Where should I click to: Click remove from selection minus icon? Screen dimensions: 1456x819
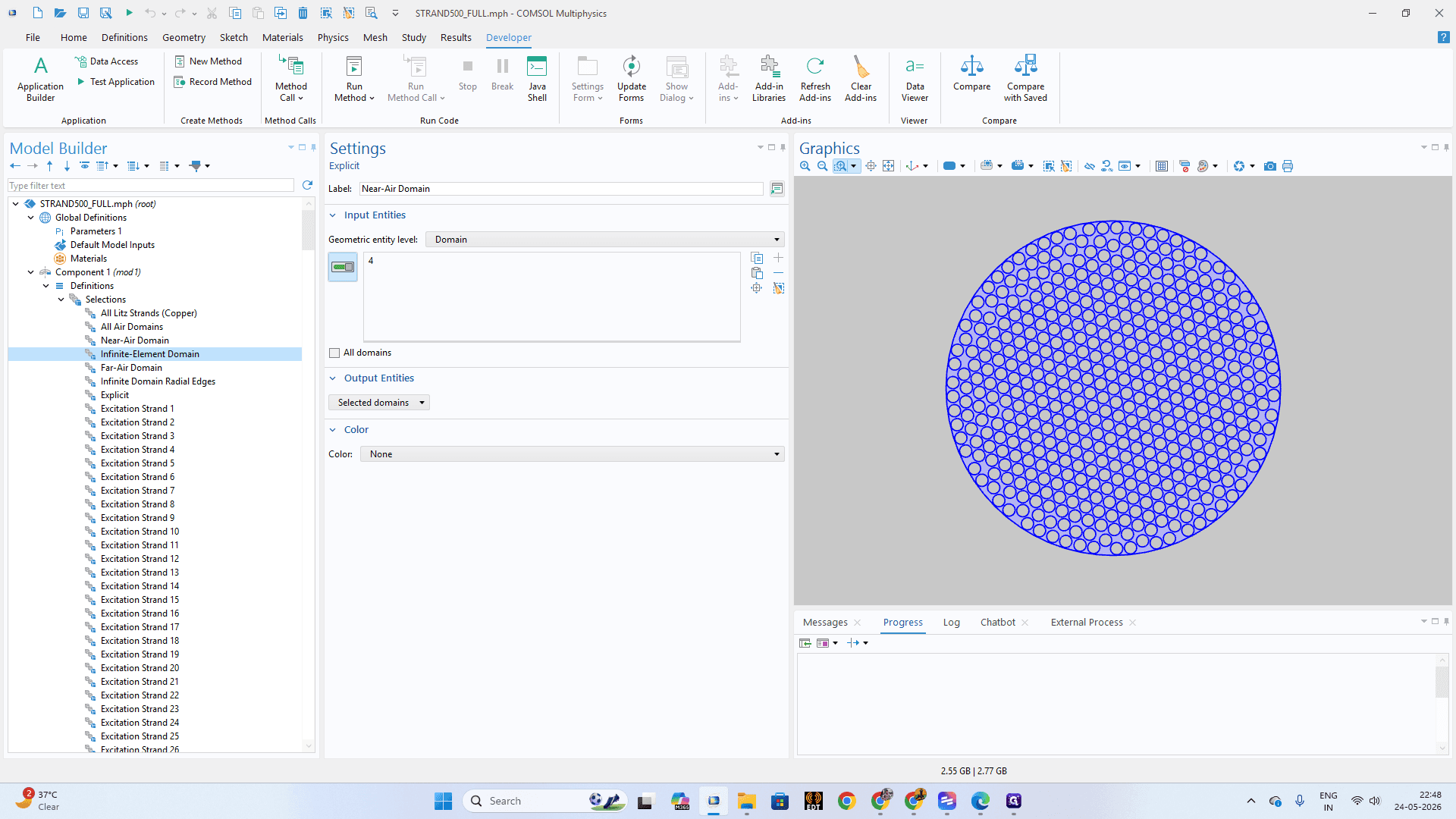778,273
